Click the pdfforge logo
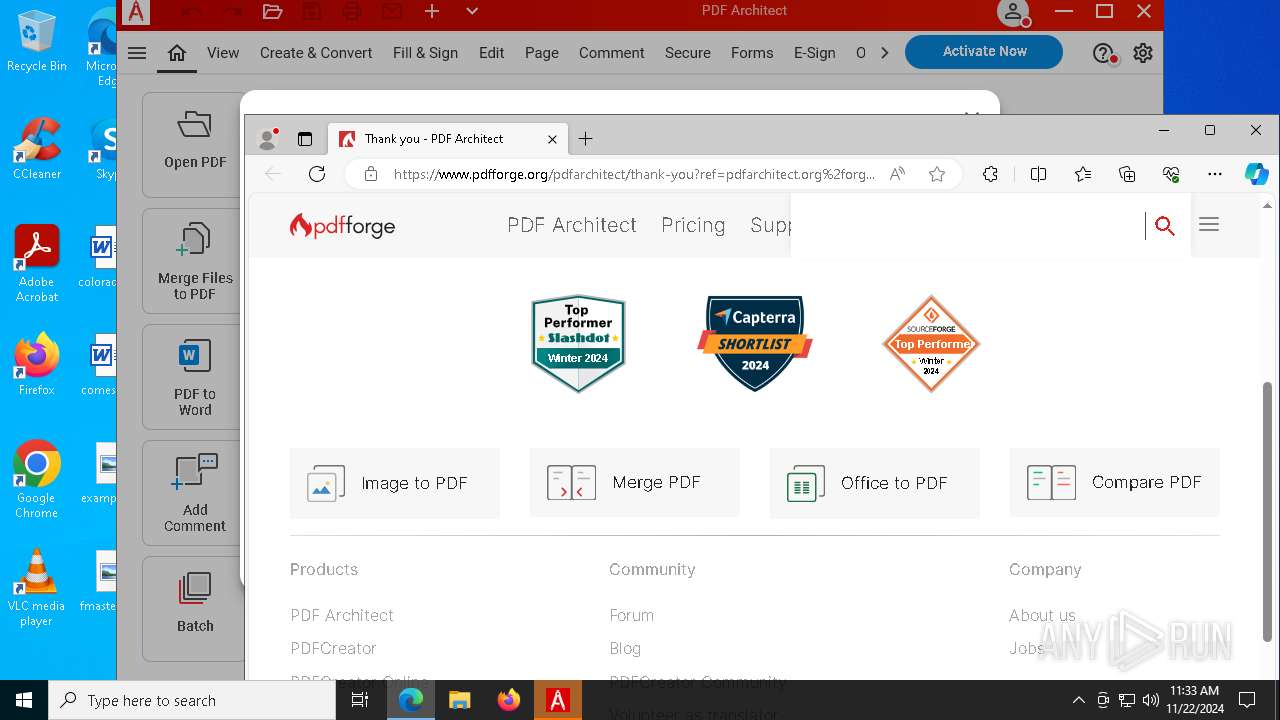1280x720 pixels. [x=342, y=226]
